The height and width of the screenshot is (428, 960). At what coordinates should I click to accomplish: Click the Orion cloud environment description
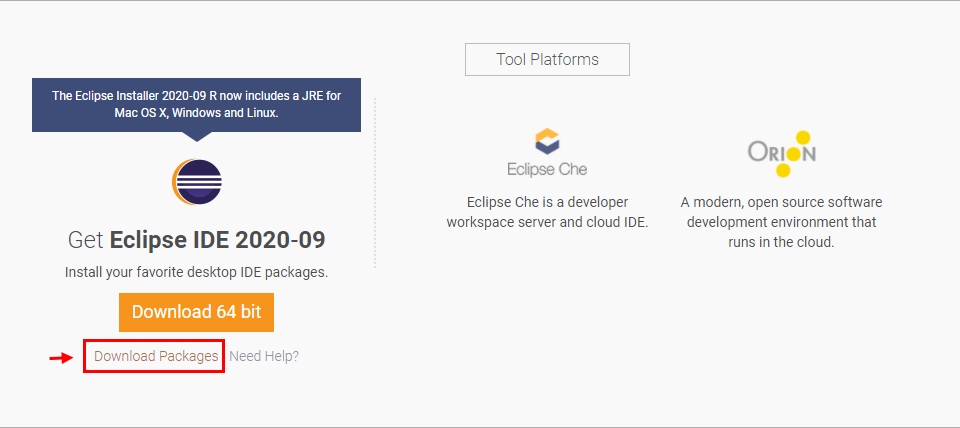[781, 222]
